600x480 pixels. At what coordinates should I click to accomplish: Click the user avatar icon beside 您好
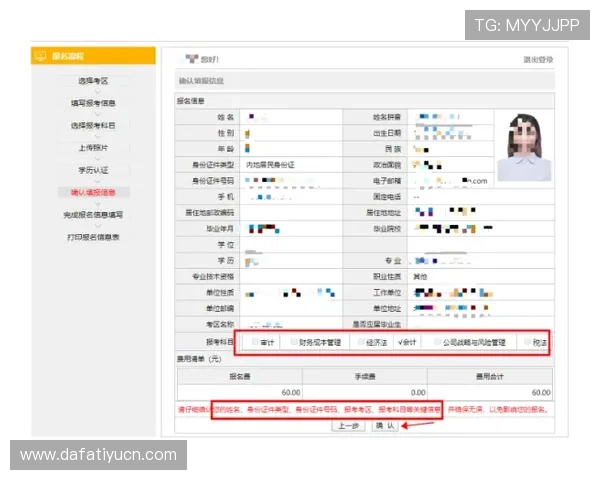(x=192, y=59)
